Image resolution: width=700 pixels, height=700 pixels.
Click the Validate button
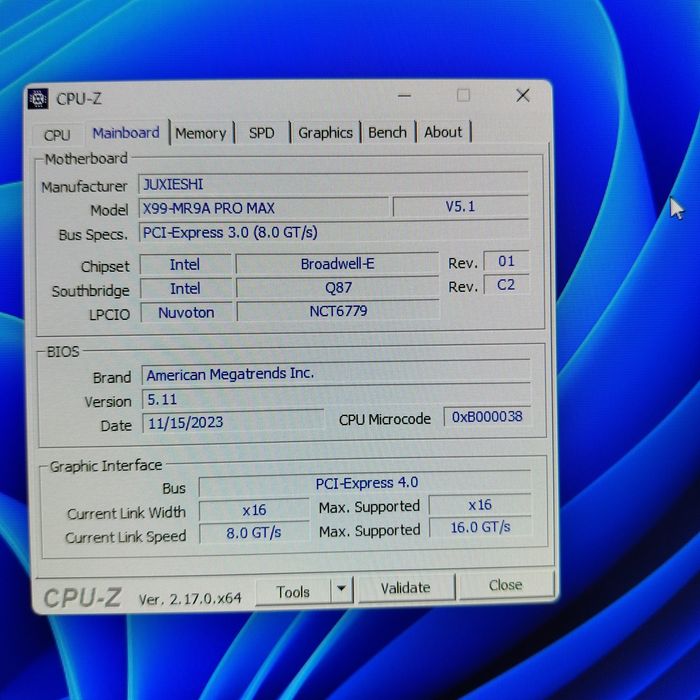[x=406, y=588]
